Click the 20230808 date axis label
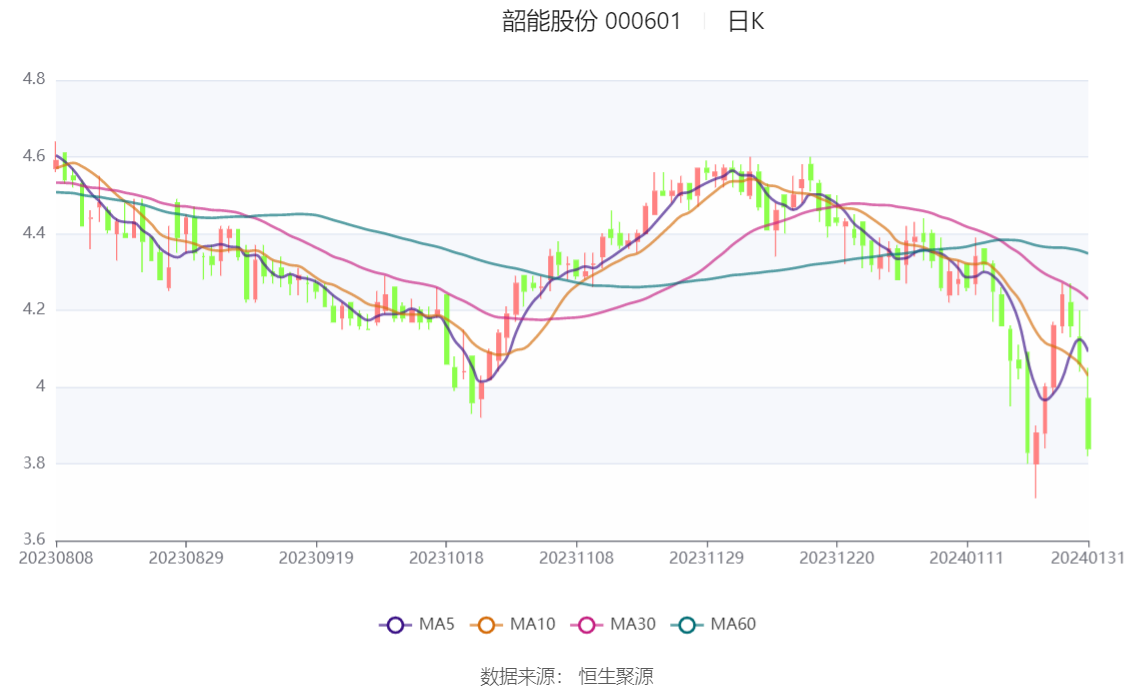1134x689 pixels. click(x=56, y=558)
